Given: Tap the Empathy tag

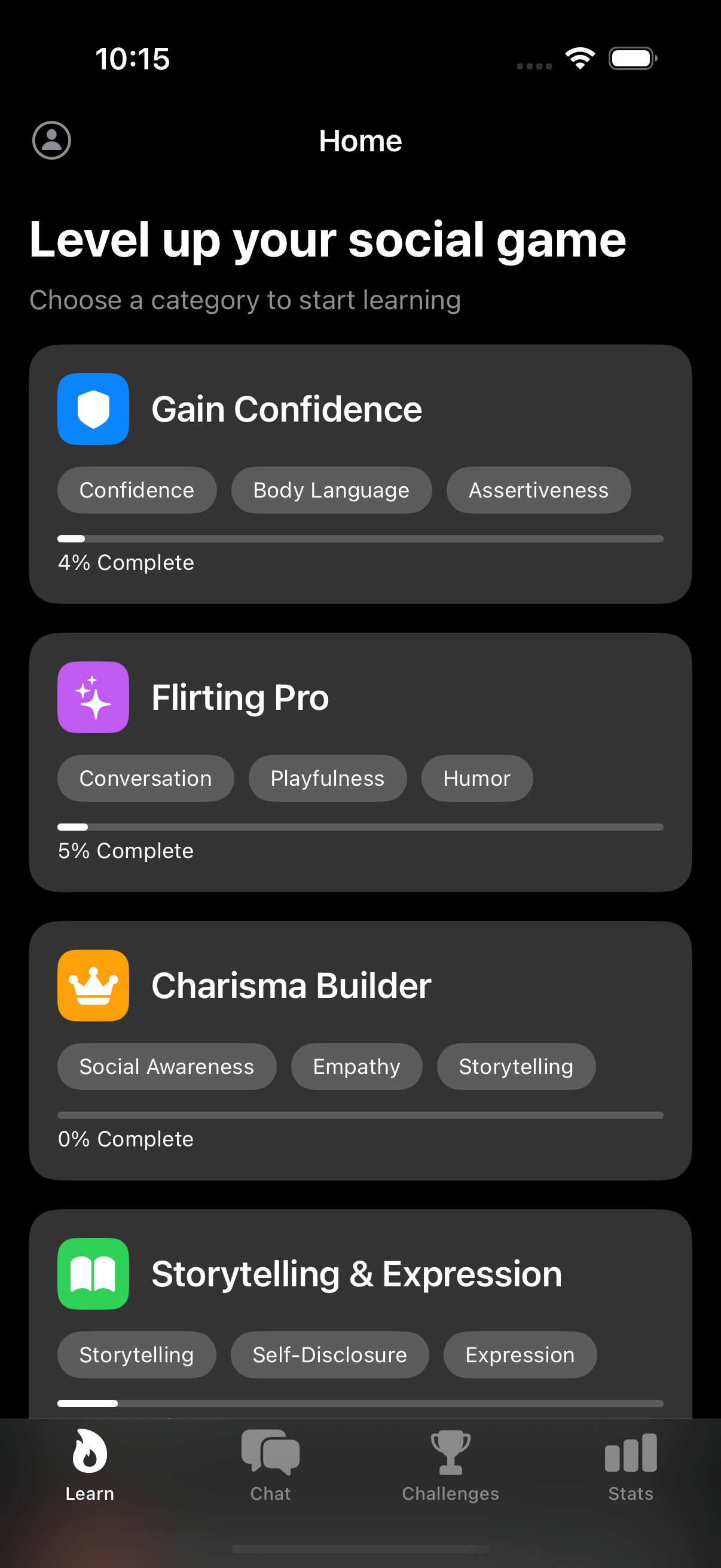Looking at the screenshot, I should pos(356,1066).
